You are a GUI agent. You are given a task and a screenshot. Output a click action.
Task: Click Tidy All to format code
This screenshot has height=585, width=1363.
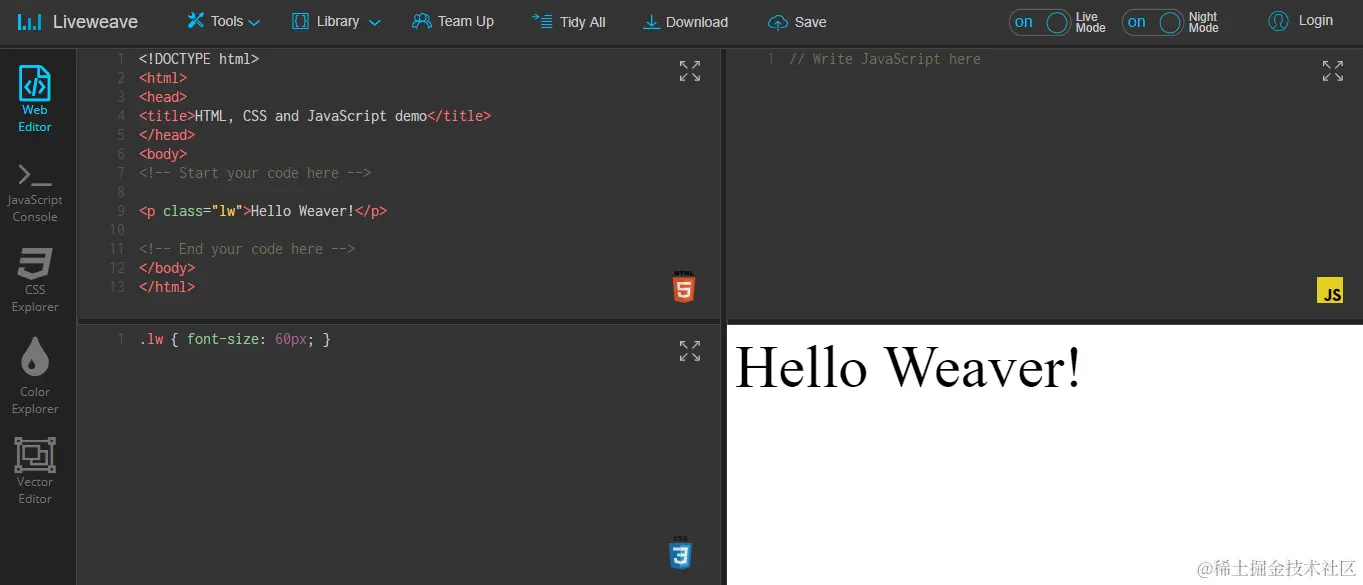569,21
